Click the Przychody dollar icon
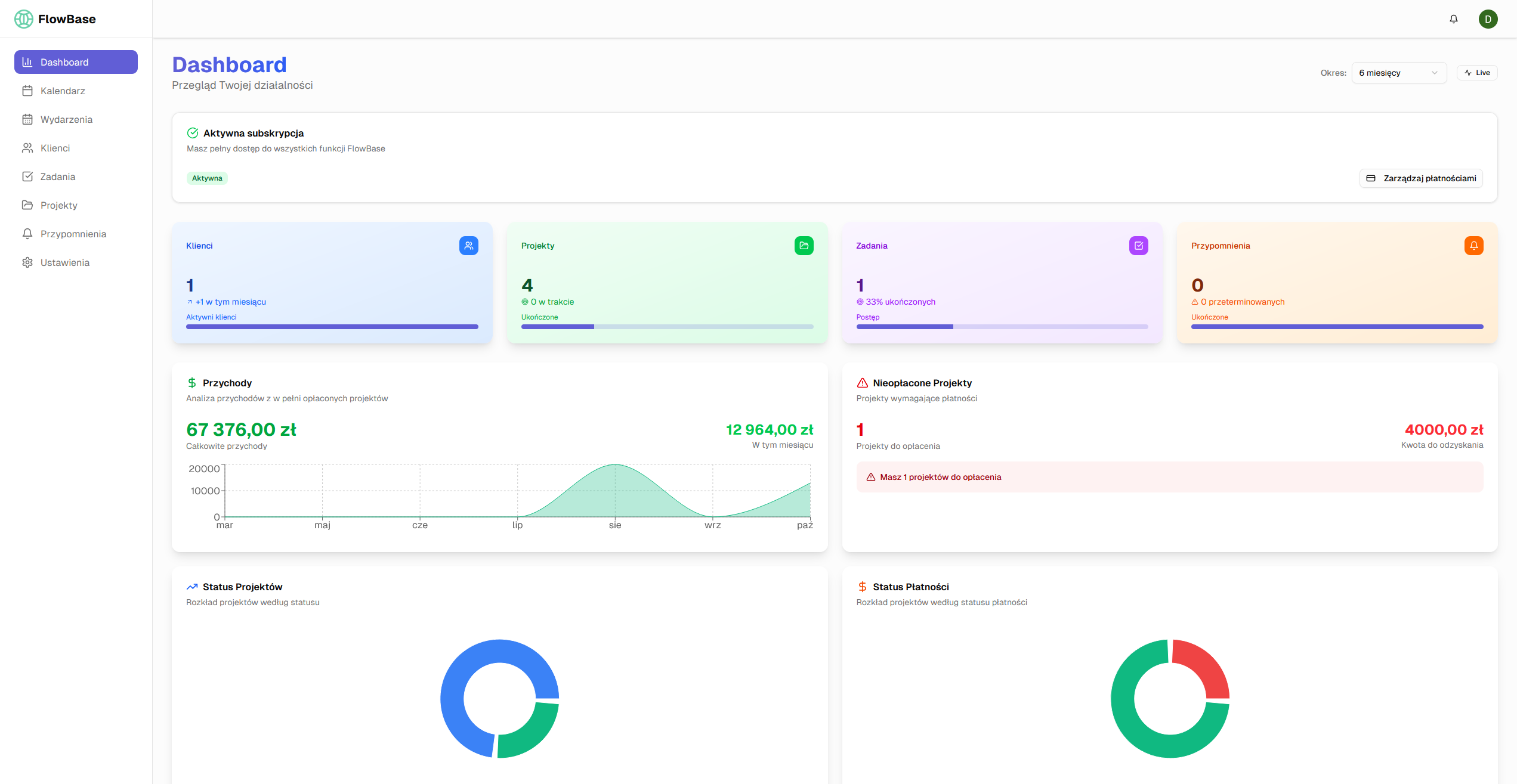Viewport: 1517px width, 784px height. [x=192, y=382]
